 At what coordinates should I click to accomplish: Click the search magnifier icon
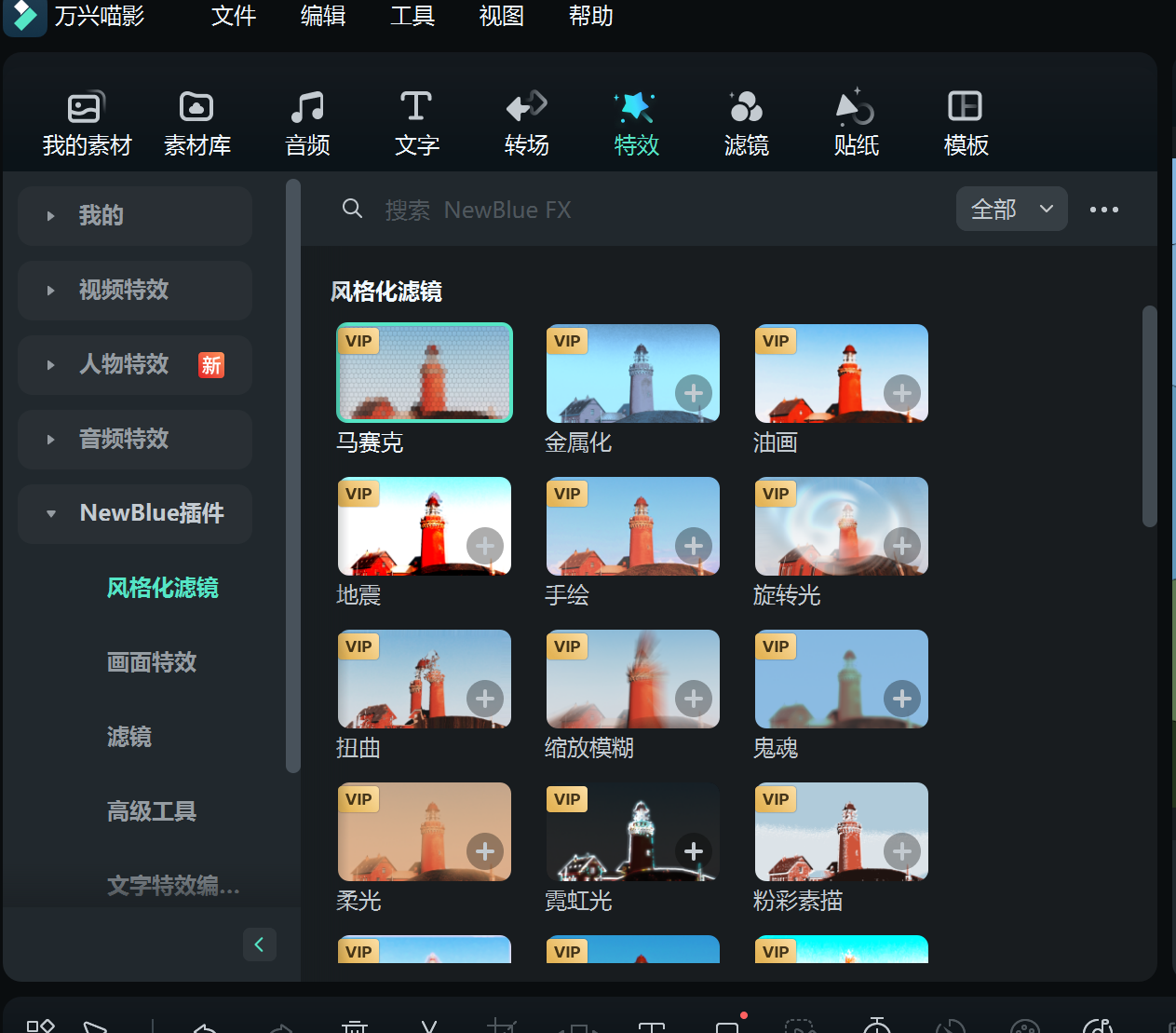coord(352,209)
